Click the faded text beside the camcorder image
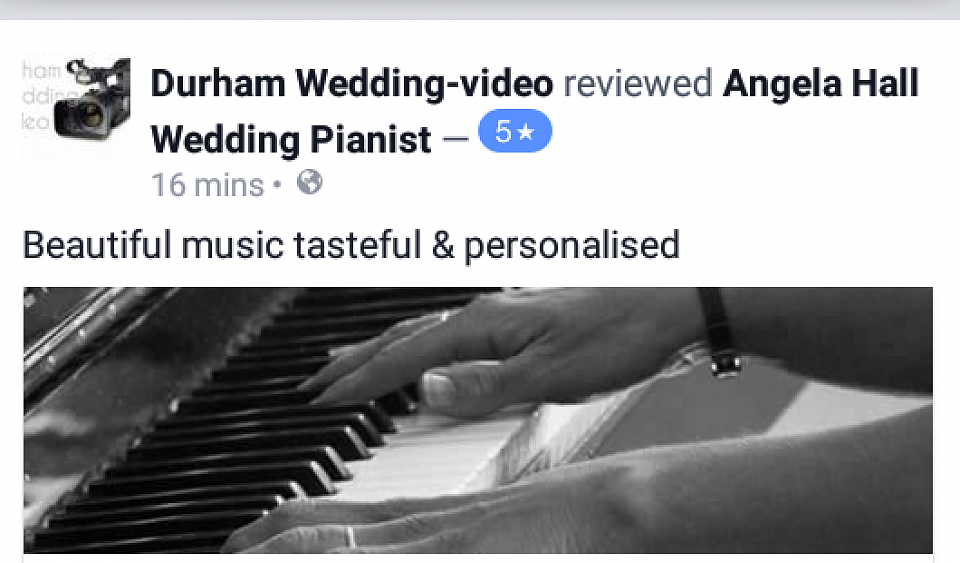 pyautogui.click(x=40, y=96)
